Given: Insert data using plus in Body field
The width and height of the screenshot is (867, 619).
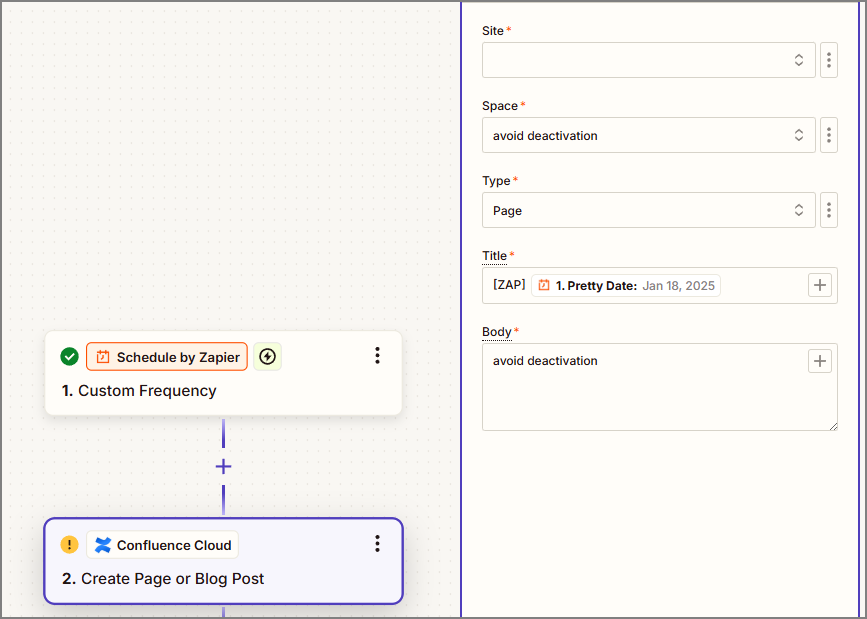Looking at the screenshot, I should pos(819,361).
